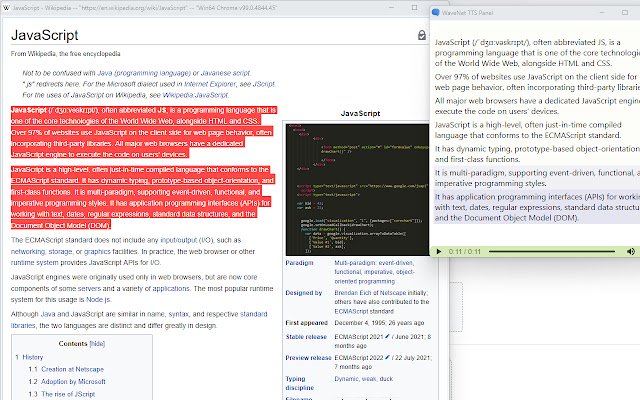Mute the audio using the speaker icon
The image size is (640, 400).
pos(630,250)
